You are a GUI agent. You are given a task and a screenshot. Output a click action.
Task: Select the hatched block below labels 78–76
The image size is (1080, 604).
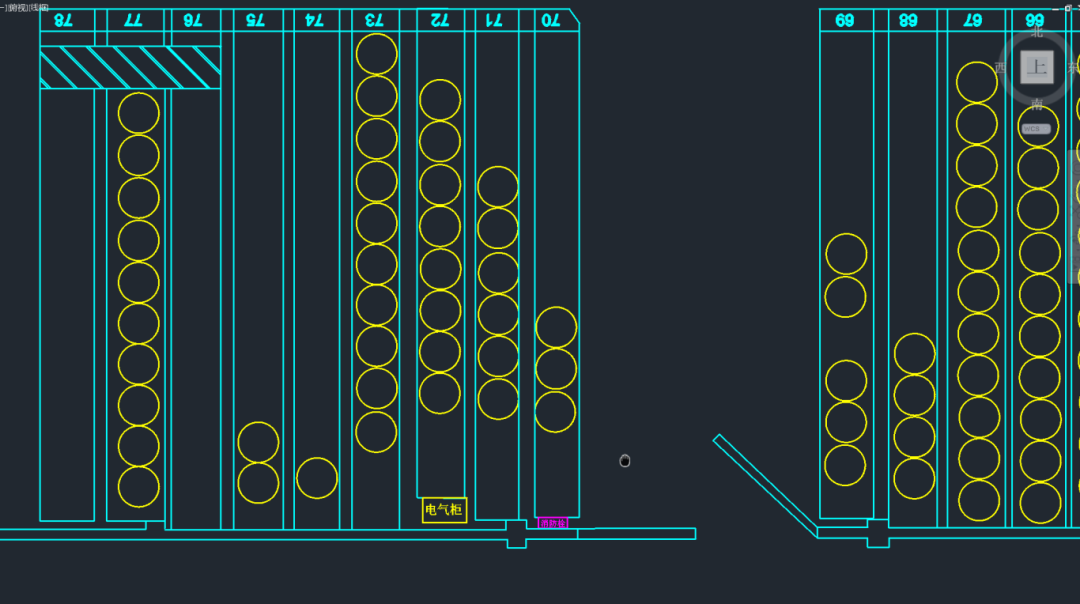point(130,67)
